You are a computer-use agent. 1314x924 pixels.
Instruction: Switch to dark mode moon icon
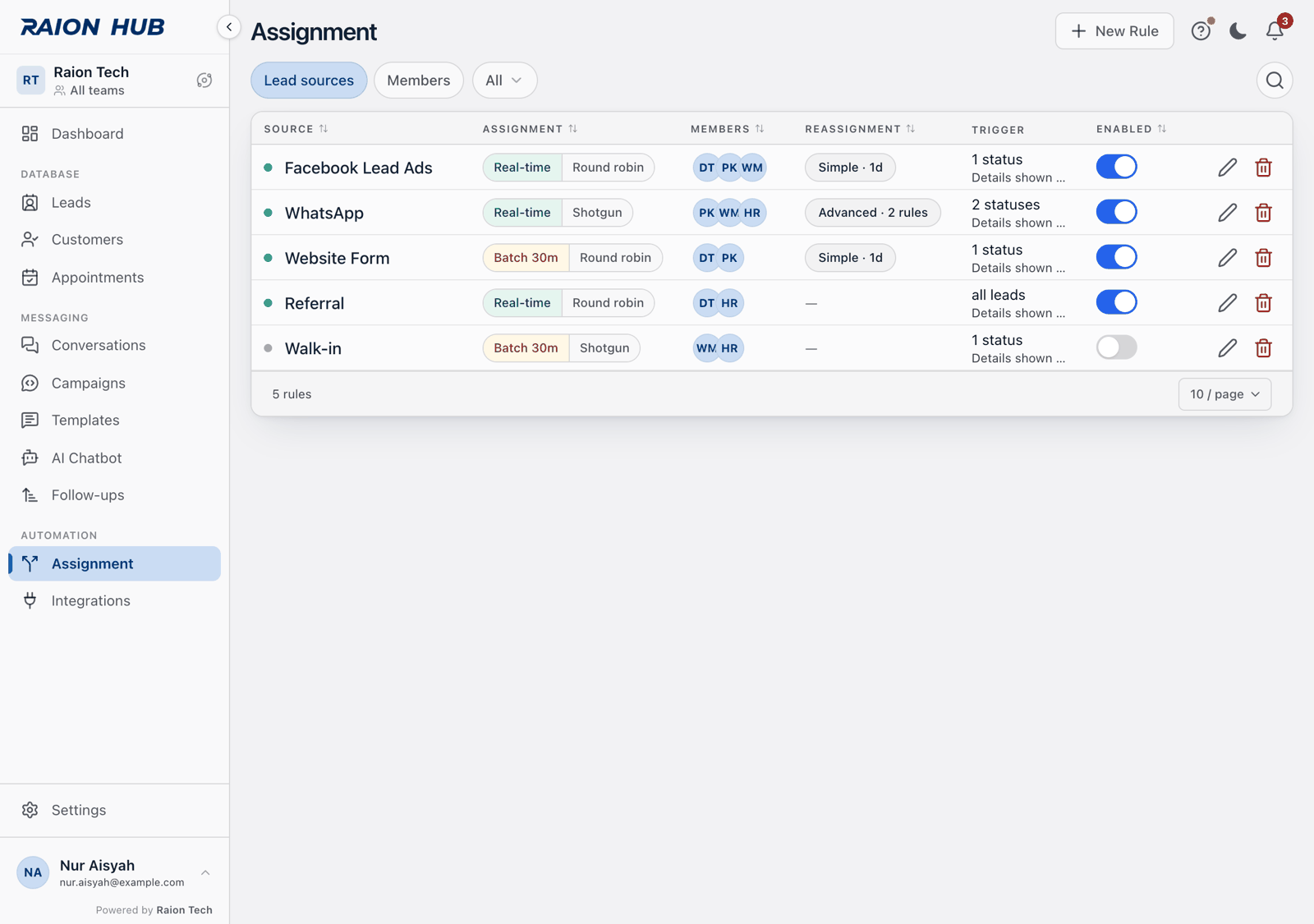1238,31
